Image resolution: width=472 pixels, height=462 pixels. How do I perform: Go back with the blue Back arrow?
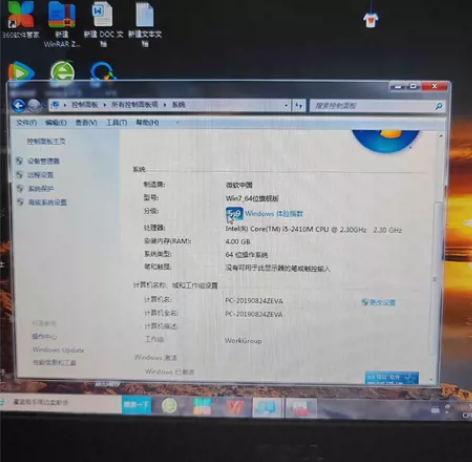pos(19,106)
